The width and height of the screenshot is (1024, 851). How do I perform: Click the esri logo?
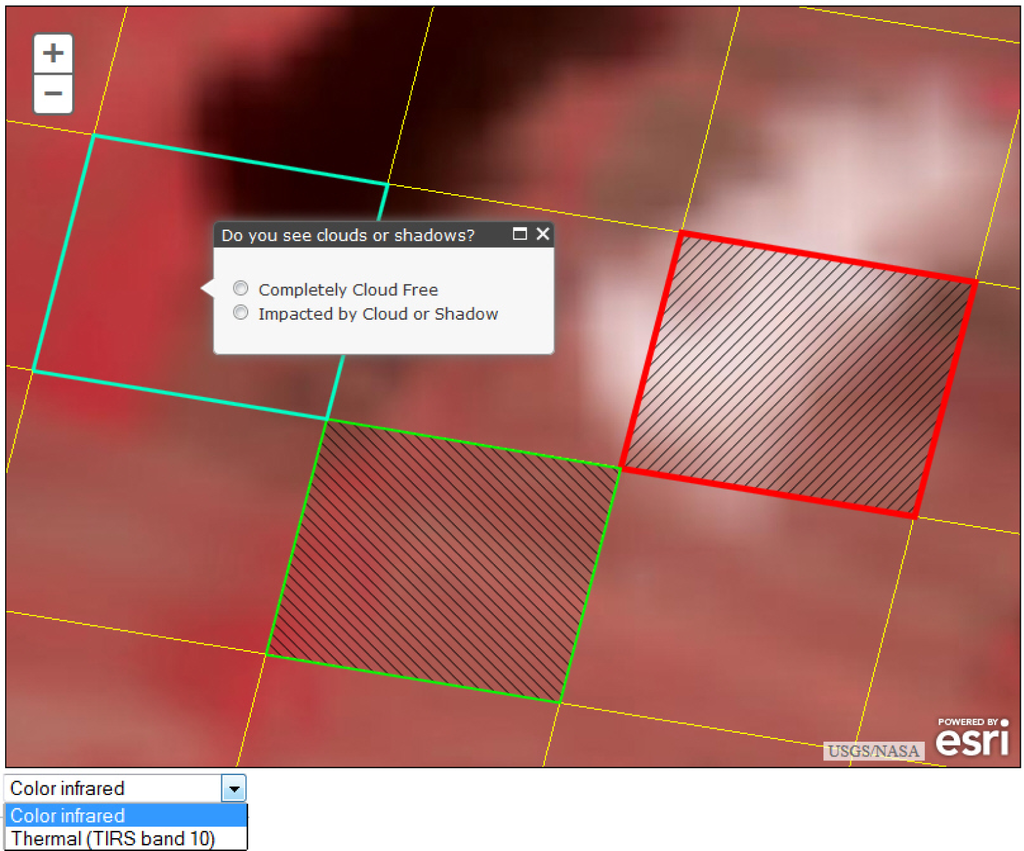pyautogui.click(x=972, y=740)
